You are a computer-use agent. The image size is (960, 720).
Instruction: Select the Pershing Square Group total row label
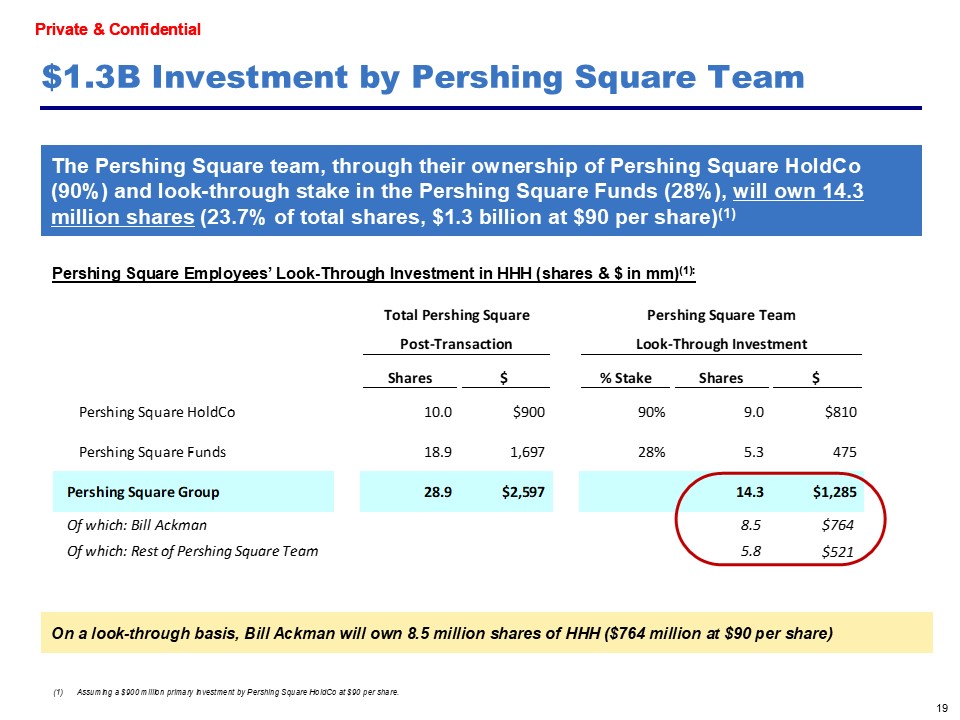(x=143, y=492)
